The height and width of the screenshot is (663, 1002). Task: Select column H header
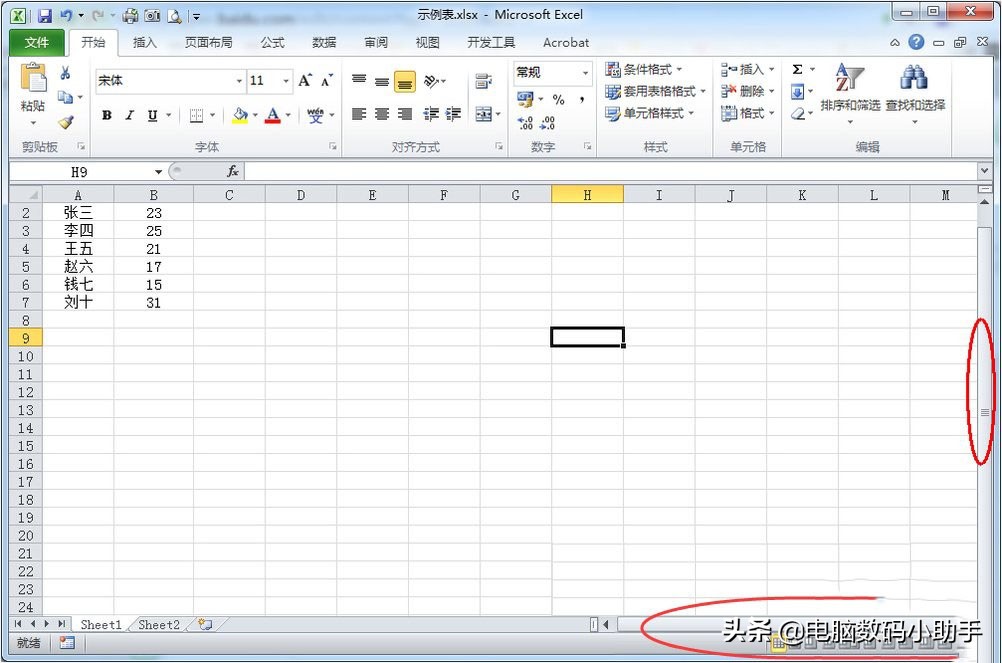click(x=587, y=195)
